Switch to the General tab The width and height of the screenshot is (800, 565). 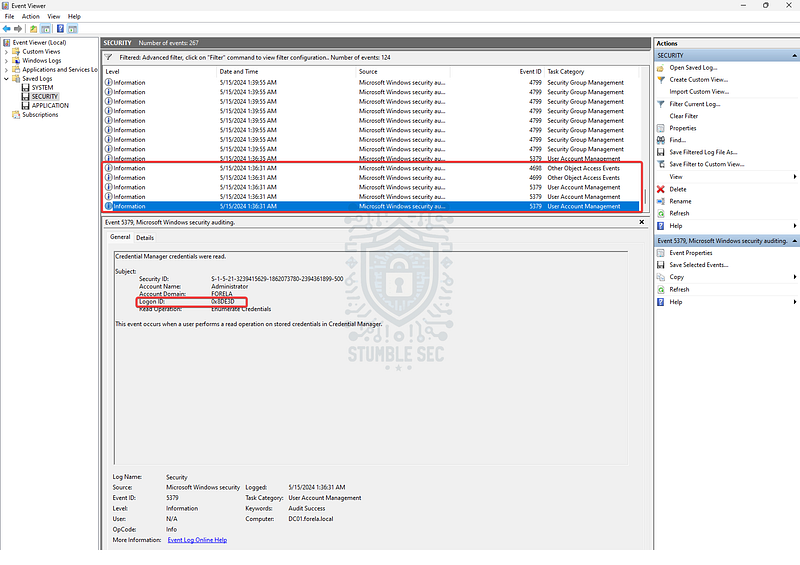[120, 237]
